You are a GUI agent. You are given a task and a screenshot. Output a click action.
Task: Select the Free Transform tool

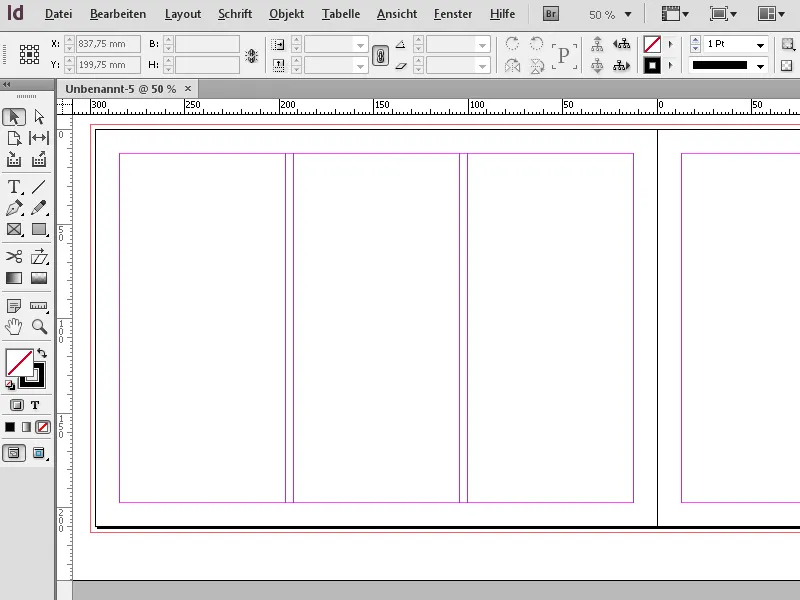pos(39,256)
